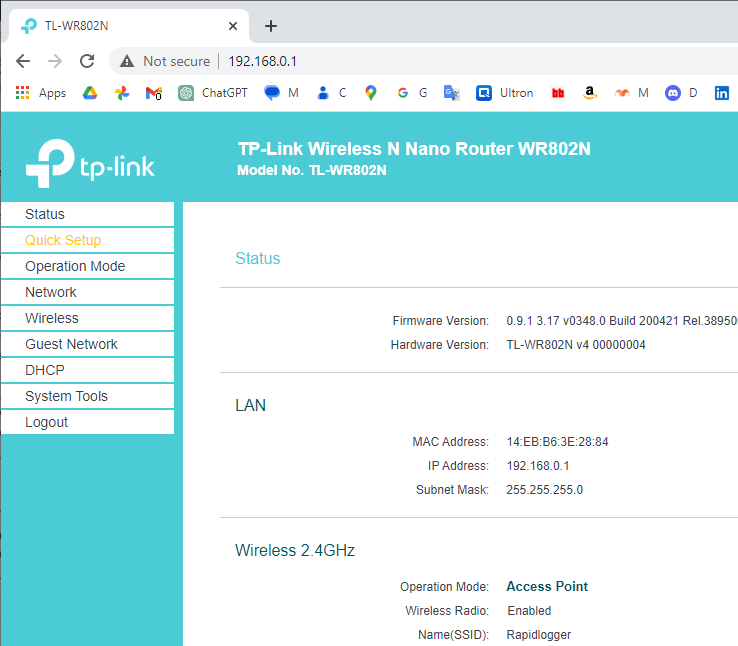Click the Status page heading

[257, 258]
